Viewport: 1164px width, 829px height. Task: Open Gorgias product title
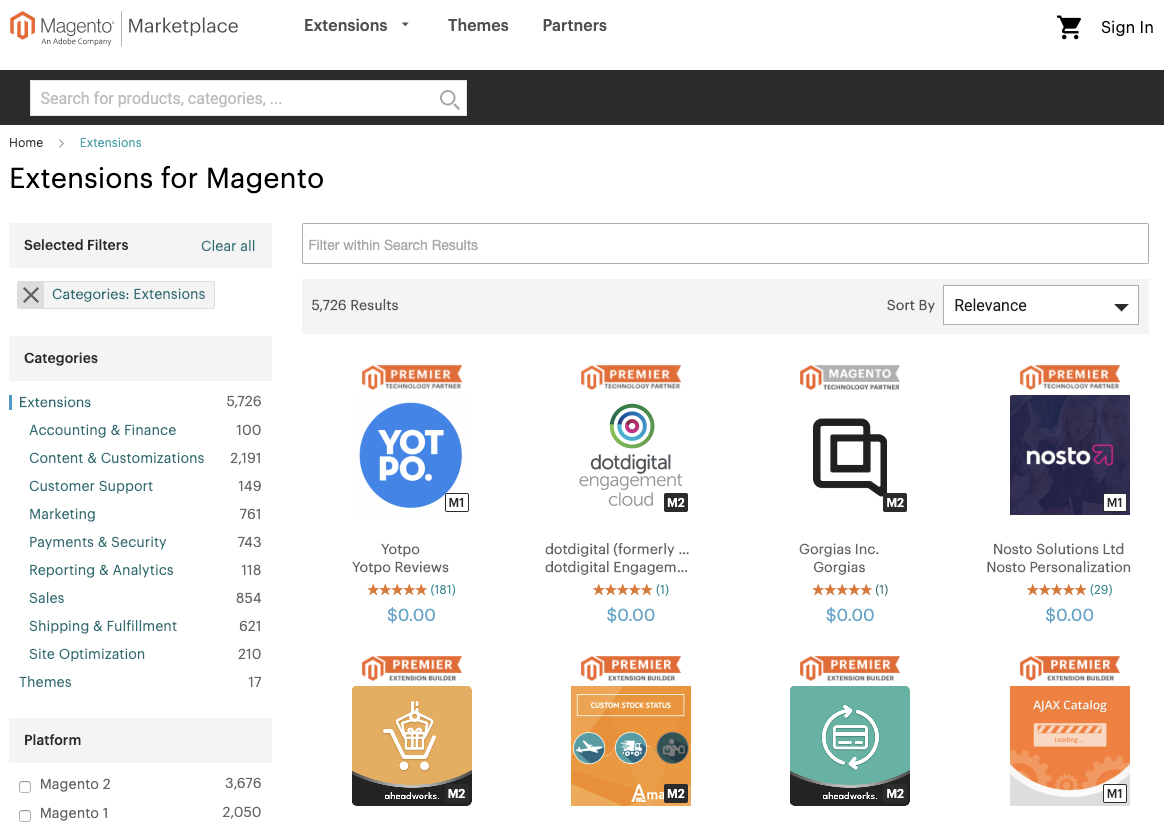(839, 567)
